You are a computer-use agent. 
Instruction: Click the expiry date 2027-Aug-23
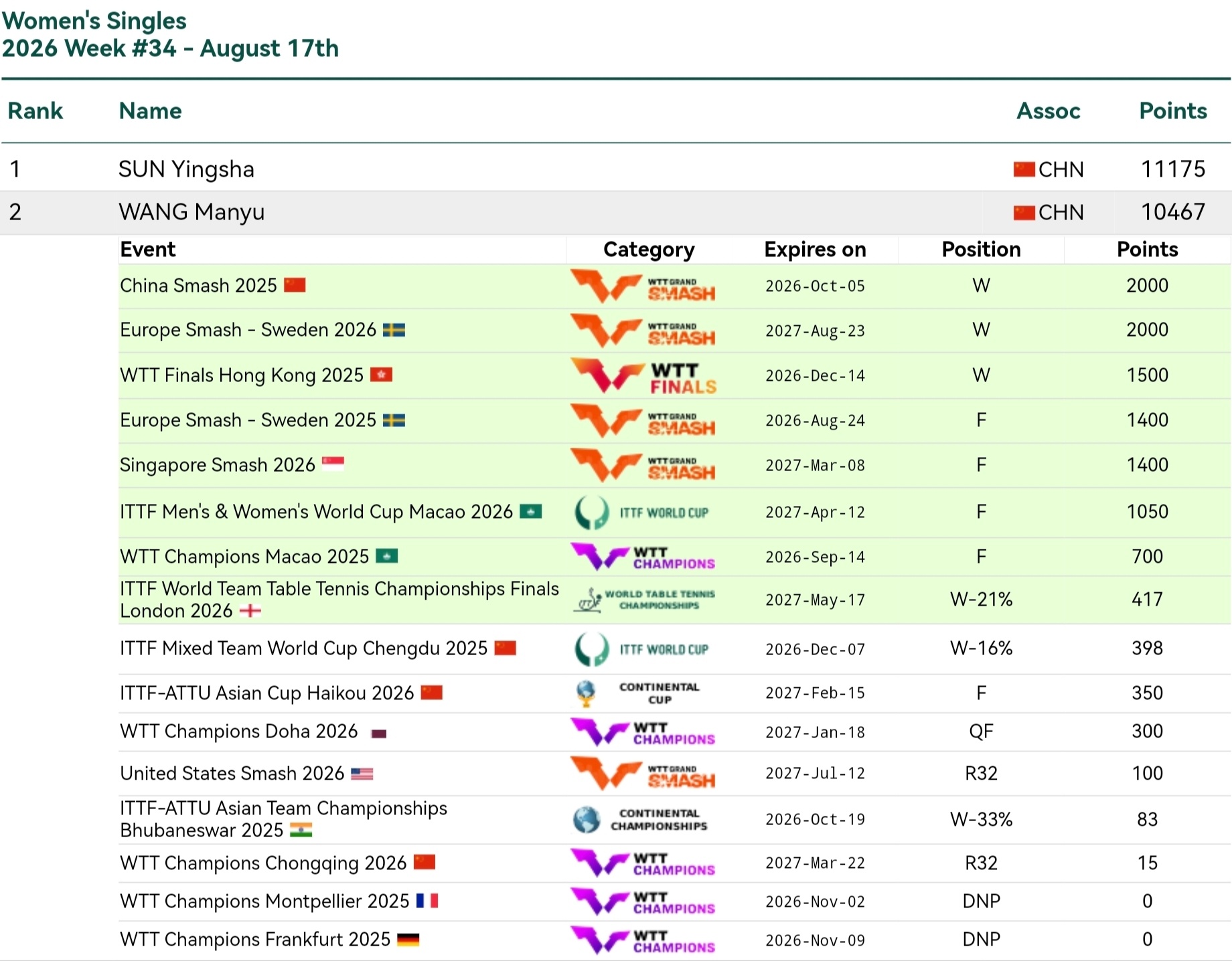tap(815, 331)
